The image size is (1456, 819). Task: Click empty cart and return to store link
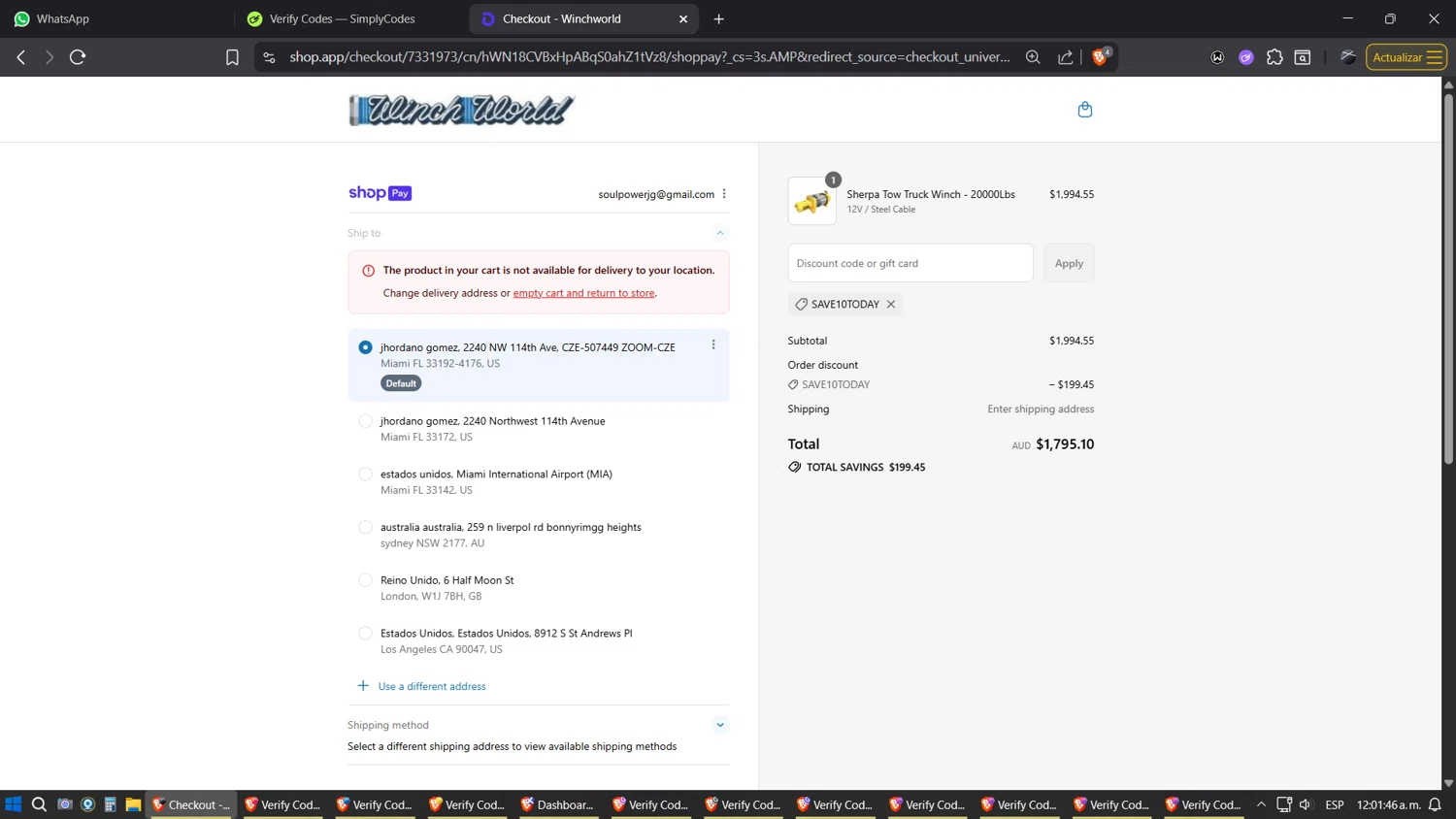tap(584, 293)
